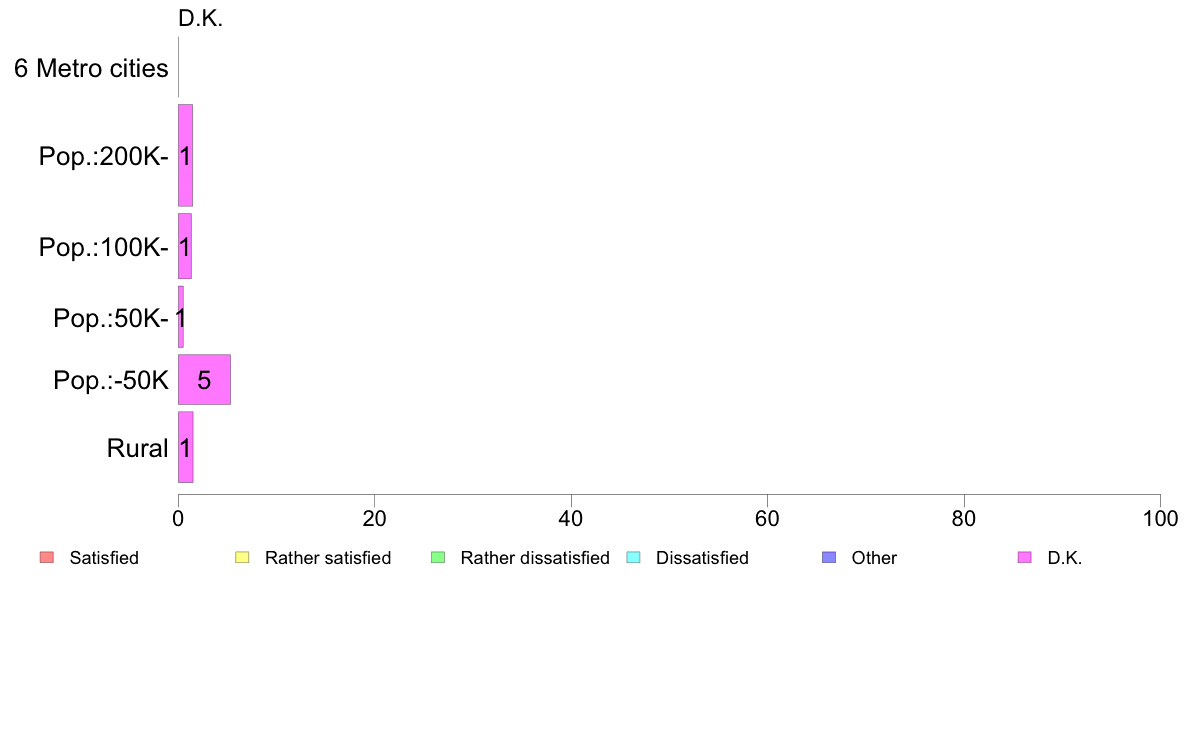Click the D.K. chart title
1188x736 pixels.
coord(200,19)
